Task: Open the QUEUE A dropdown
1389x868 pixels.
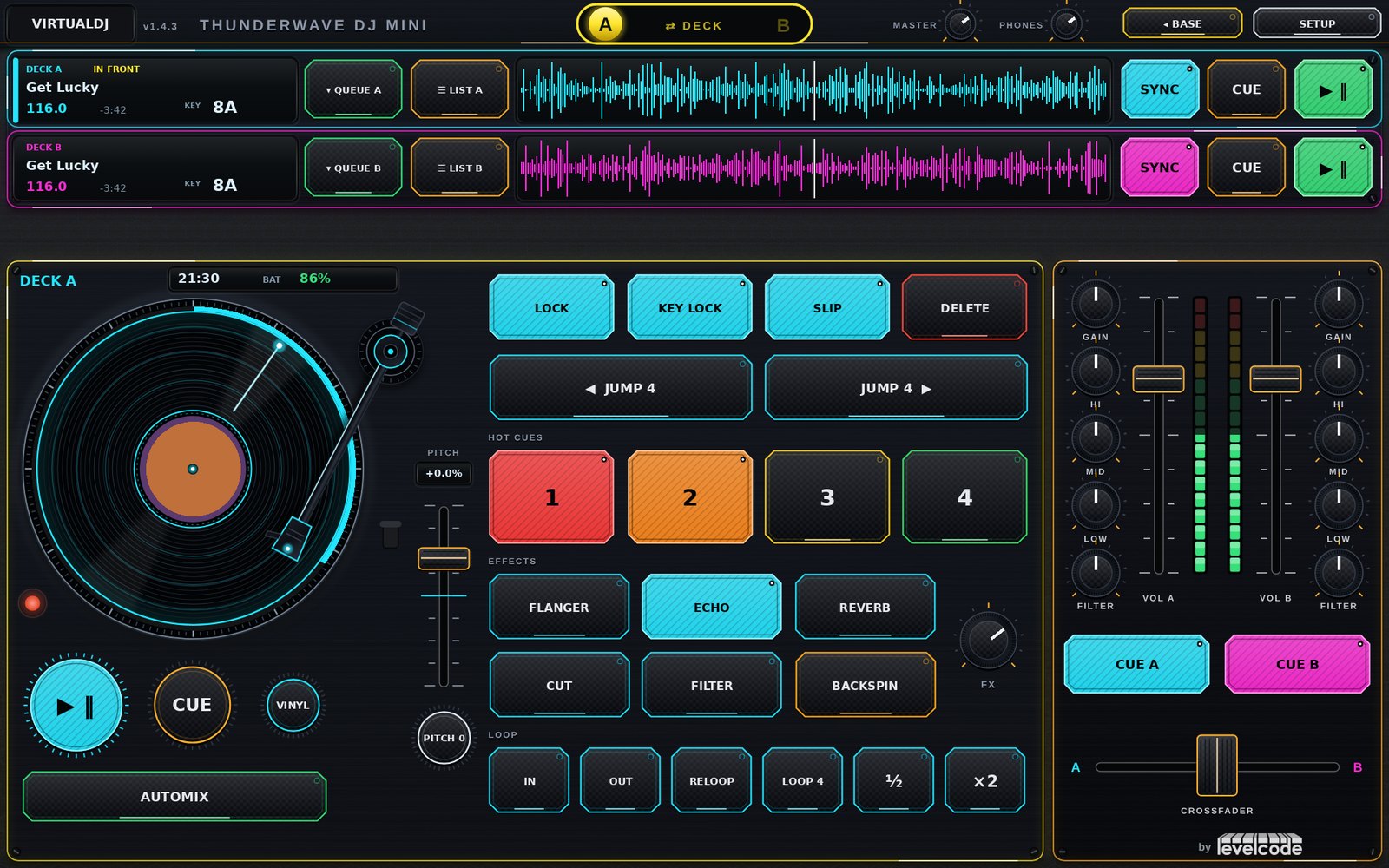Action: (x=353, y=89)
